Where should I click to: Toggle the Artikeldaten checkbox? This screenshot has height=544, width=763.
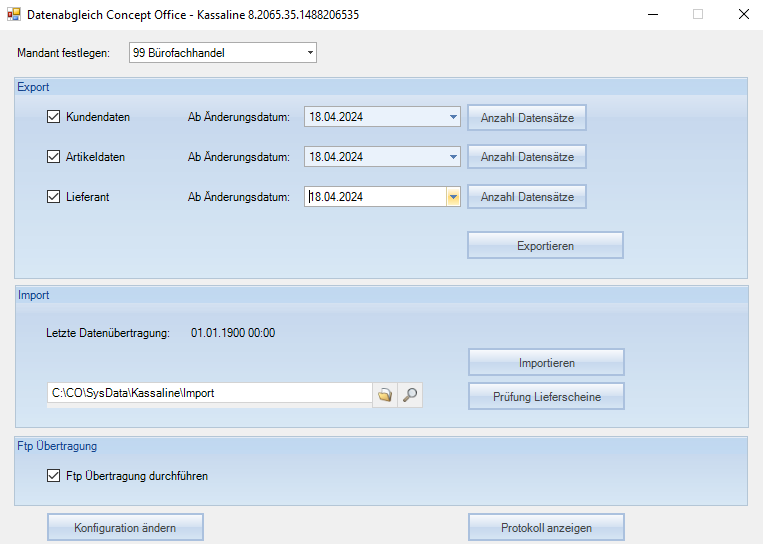(x=54, y=157)
